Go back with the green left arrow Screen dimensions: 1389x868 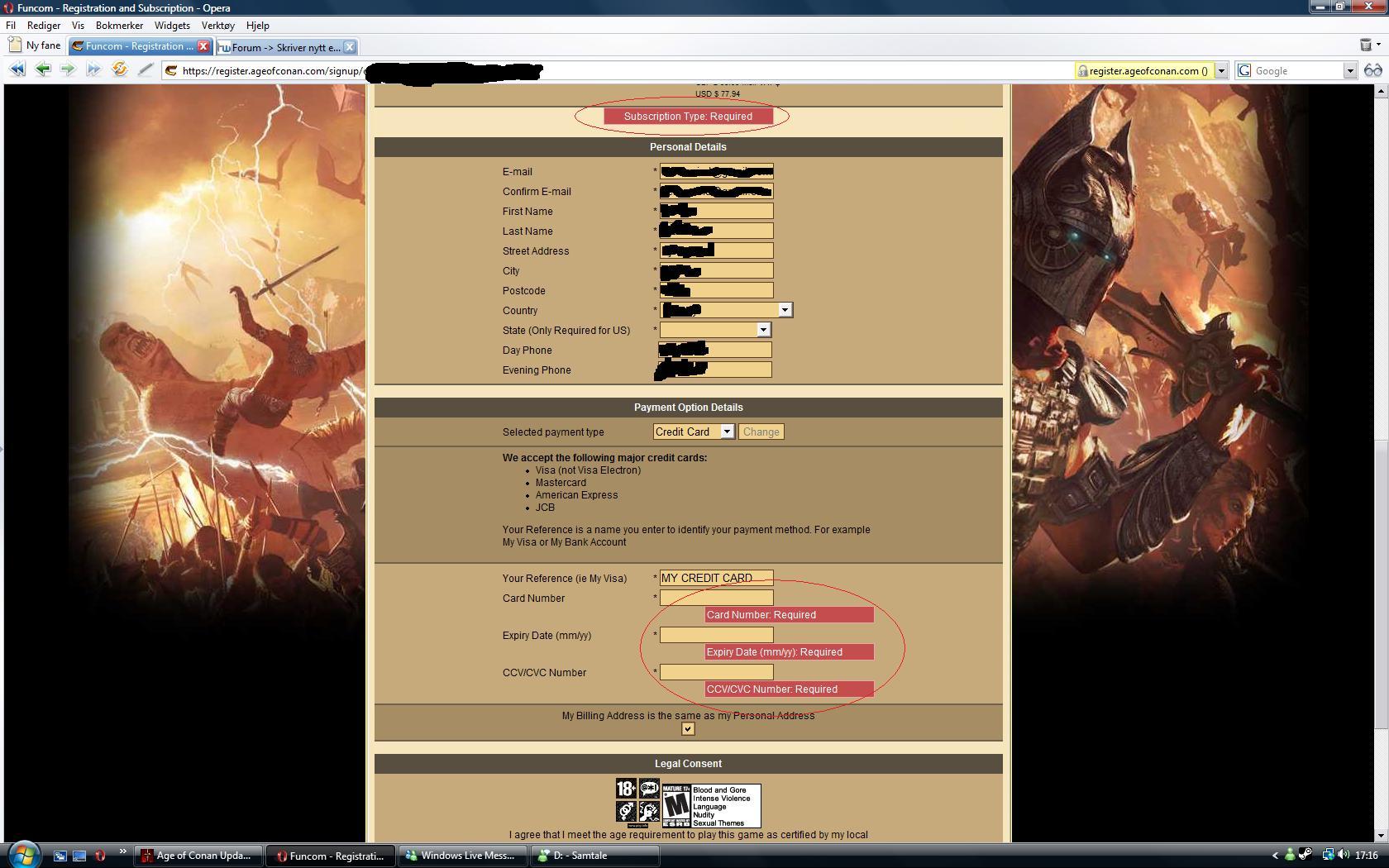coord(42,70)
